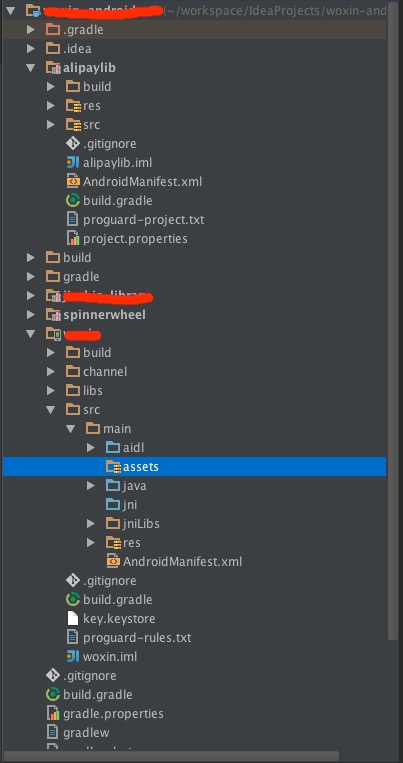Screen dimensions: 403x763
Task: Expand the channel folder
Action: tap(51, 372)
